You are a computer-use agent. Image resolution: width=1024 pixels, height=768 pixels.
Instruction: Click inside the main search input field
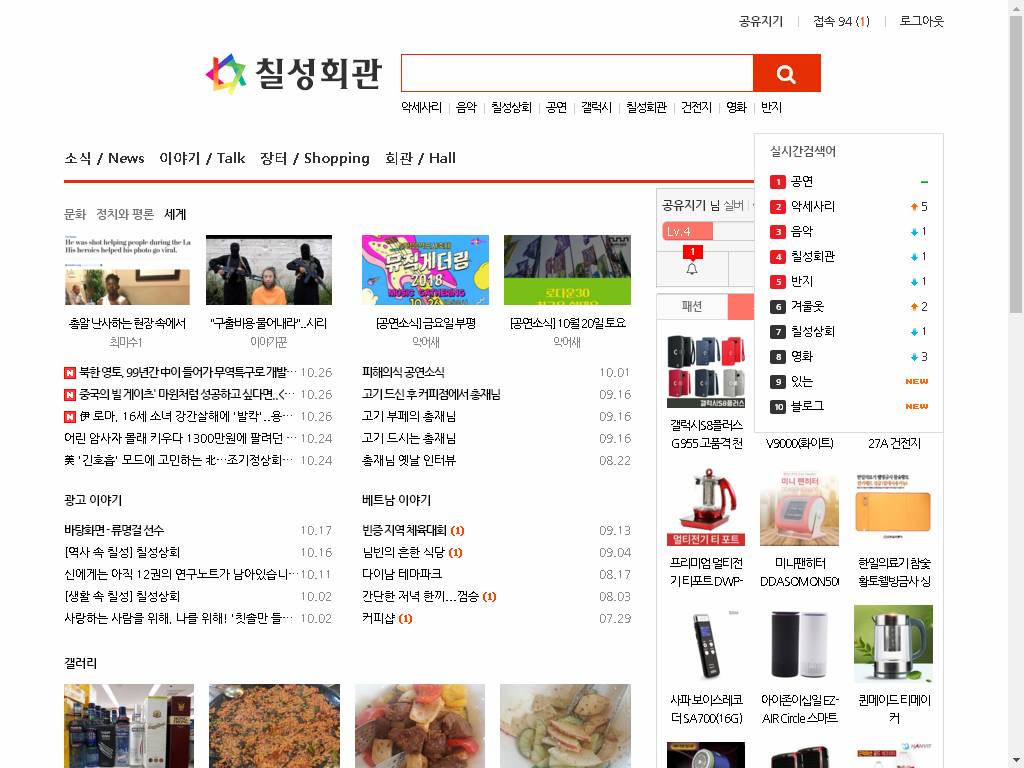[576, 74]
